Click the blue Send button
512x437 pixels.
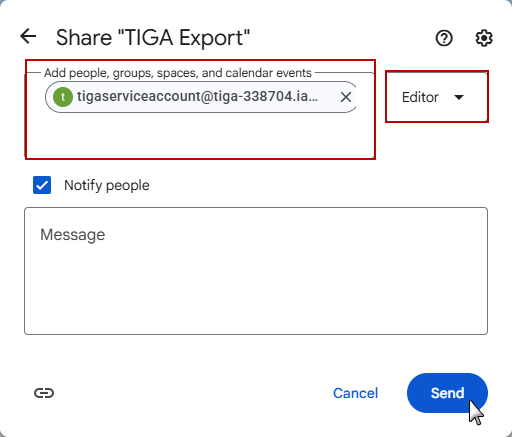click(447, 393)
